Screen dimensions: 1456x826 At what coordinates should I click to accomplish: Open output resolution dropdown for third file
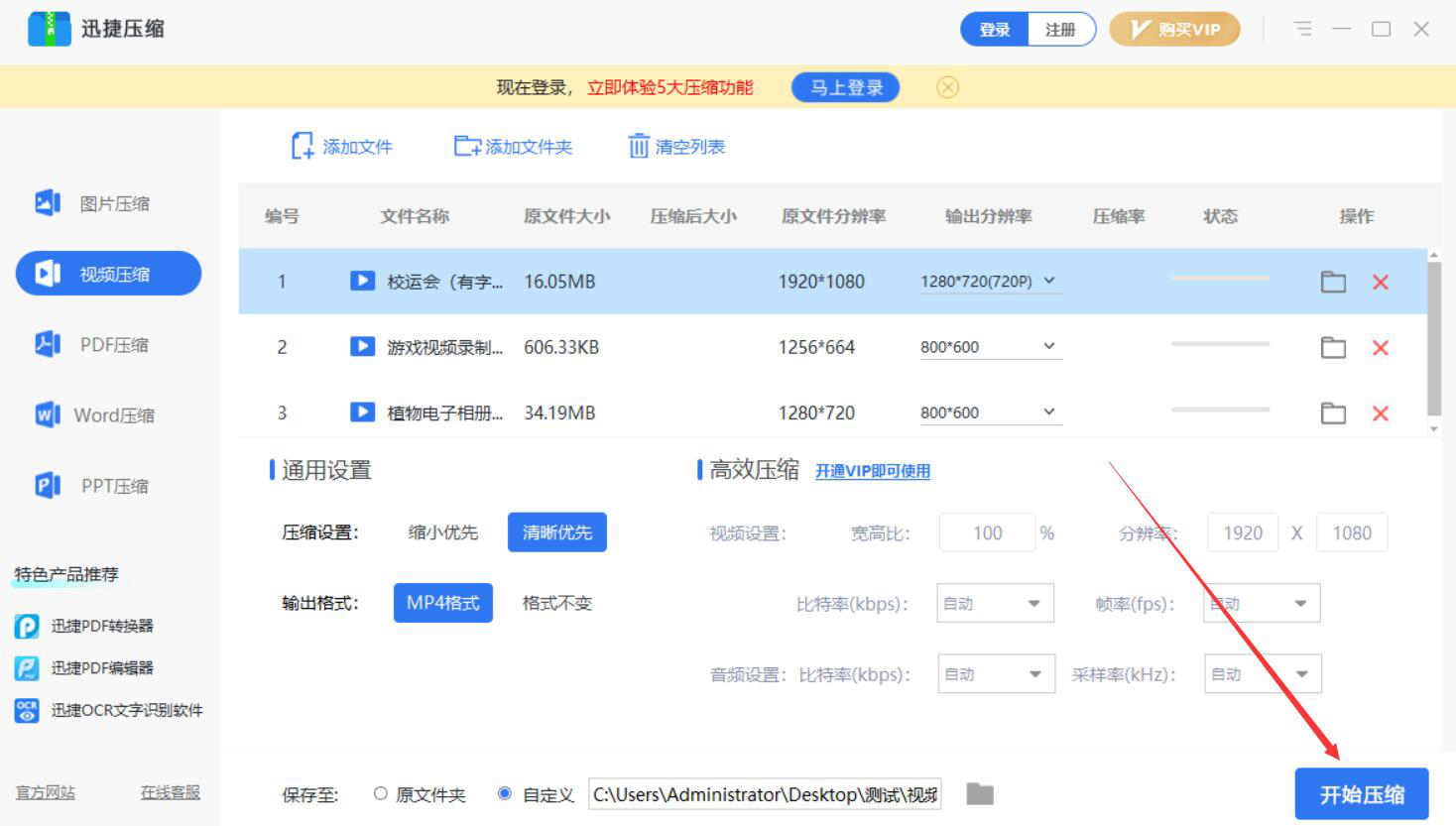tap(1049, 413)
